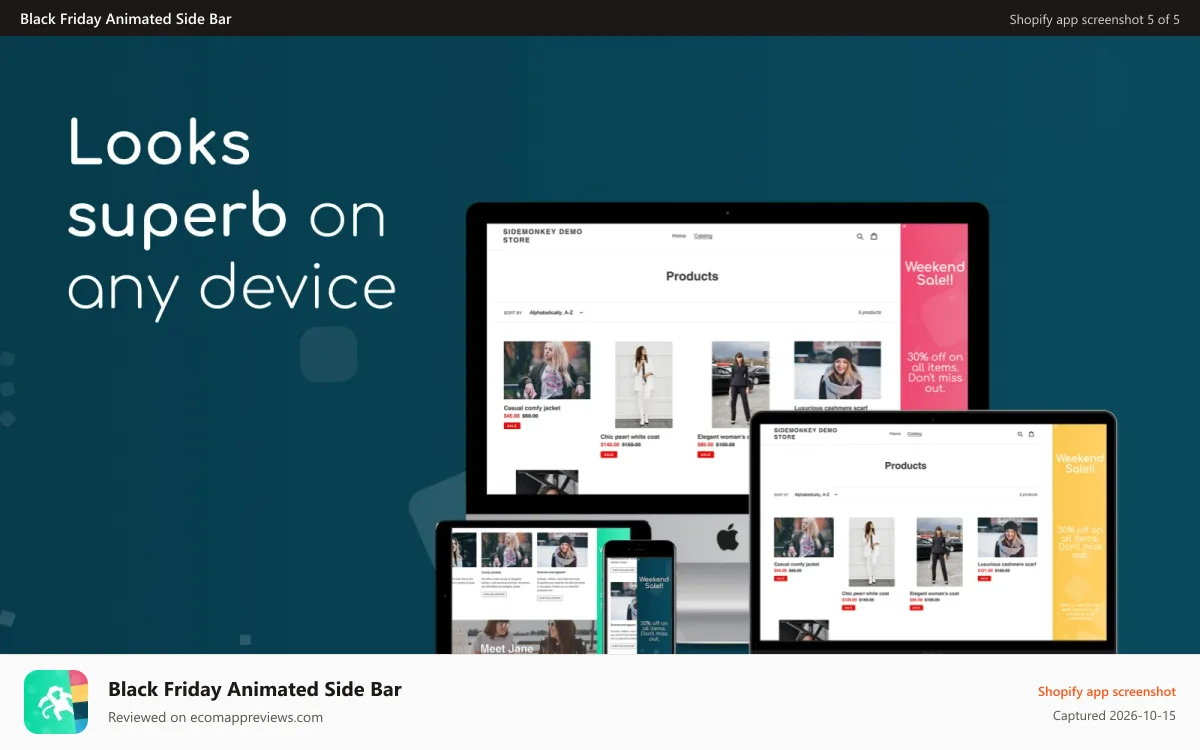Click SIDEMONKEY DEMO STORE title on the monitor
This screenshot has height=750, width=1200.
click(x=542, y=236)
